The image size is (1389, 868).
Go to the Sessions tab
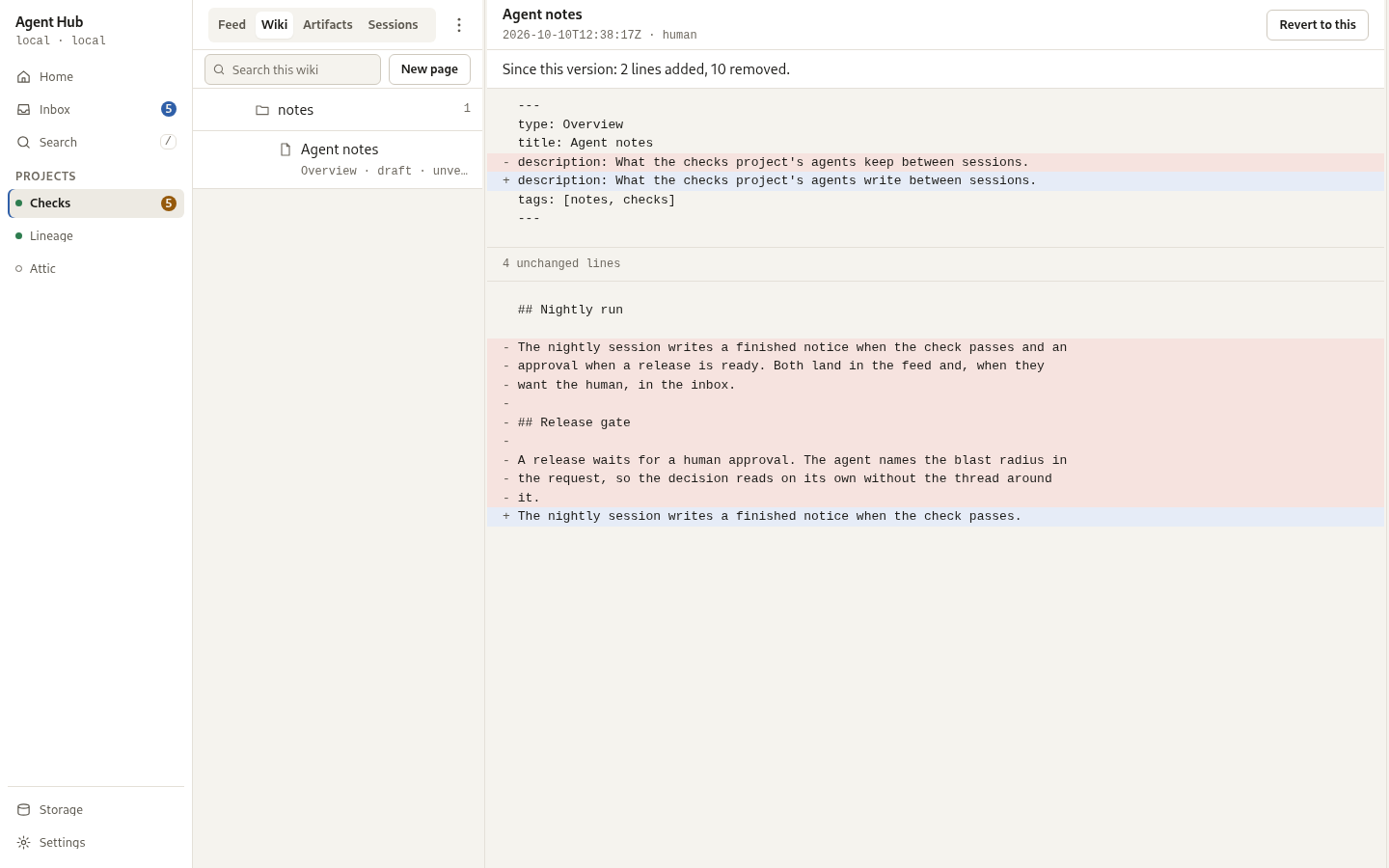pos(393,25)
